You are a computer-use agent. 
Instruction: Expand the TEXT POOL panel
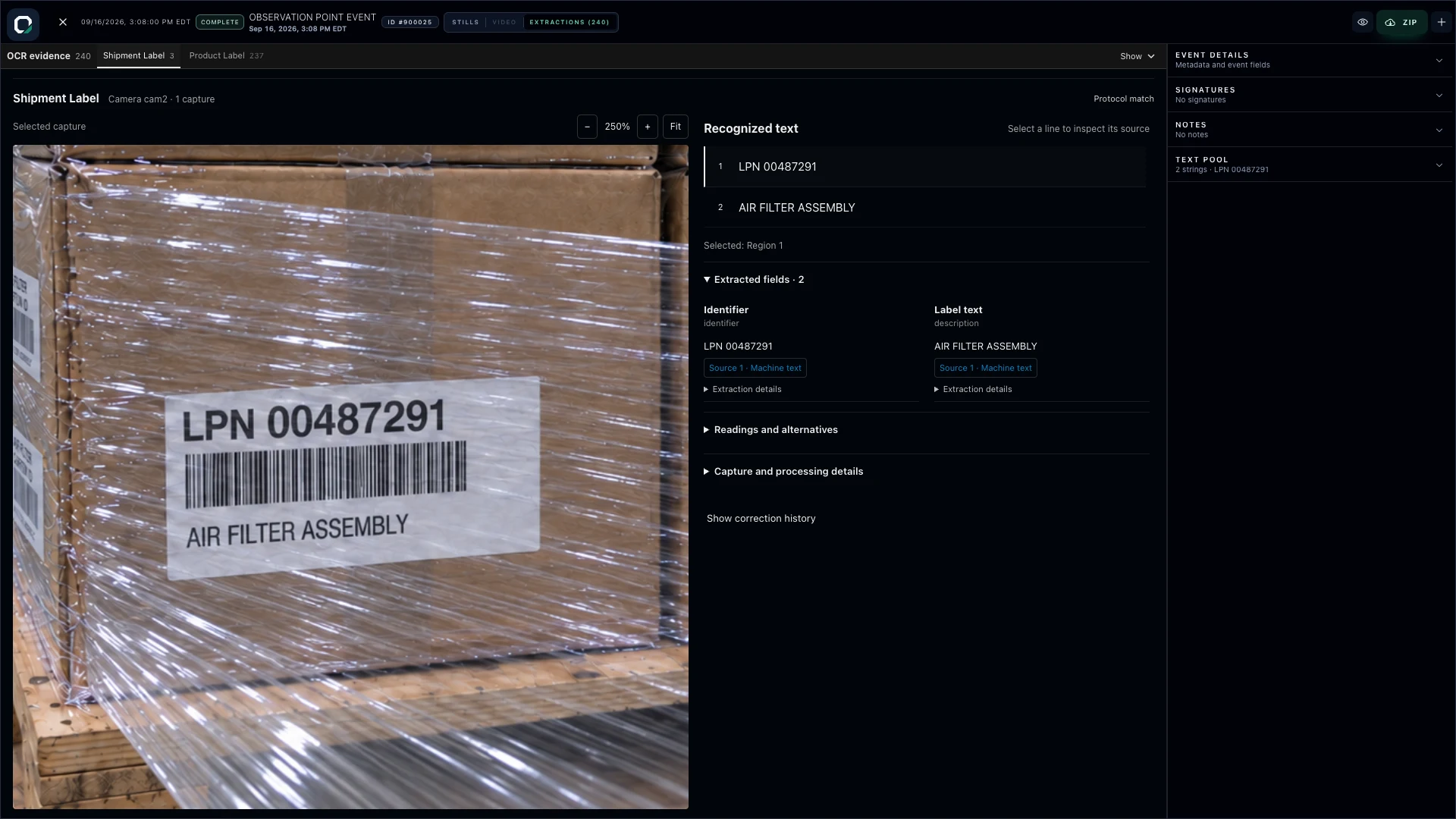tap(1310, 165)
